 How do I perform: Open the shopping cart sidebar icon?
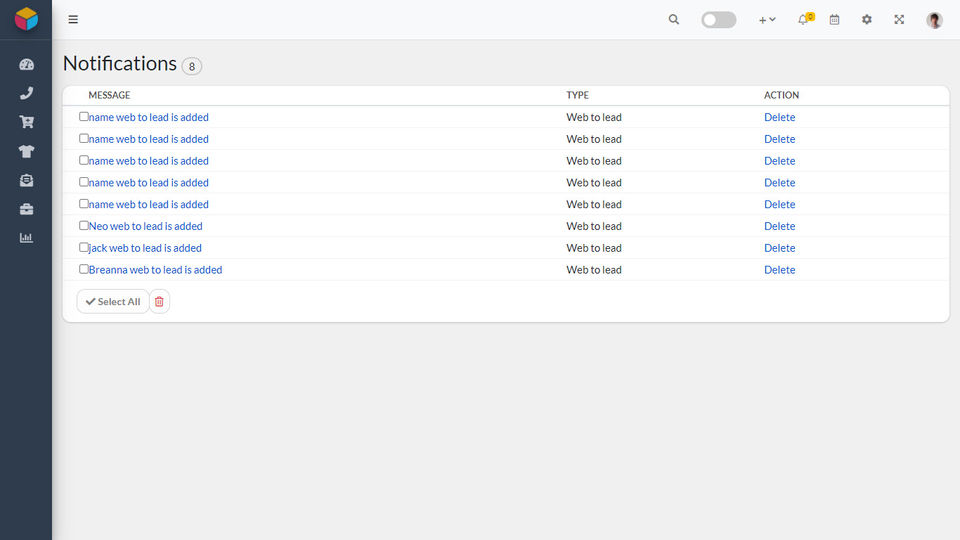click(26, 122)
